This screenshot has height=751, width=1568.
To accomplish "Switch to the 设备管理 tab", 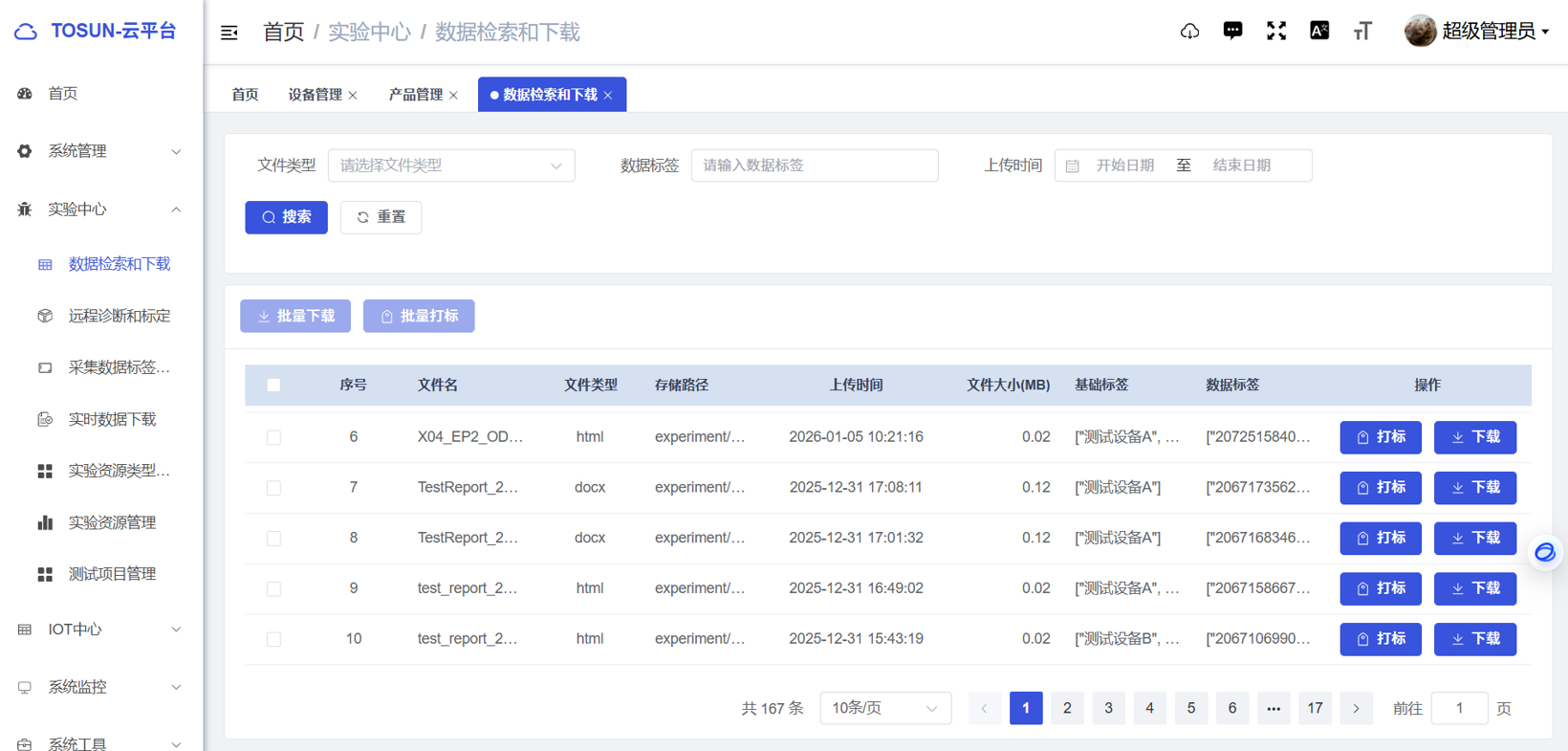I will pos(315,95).
